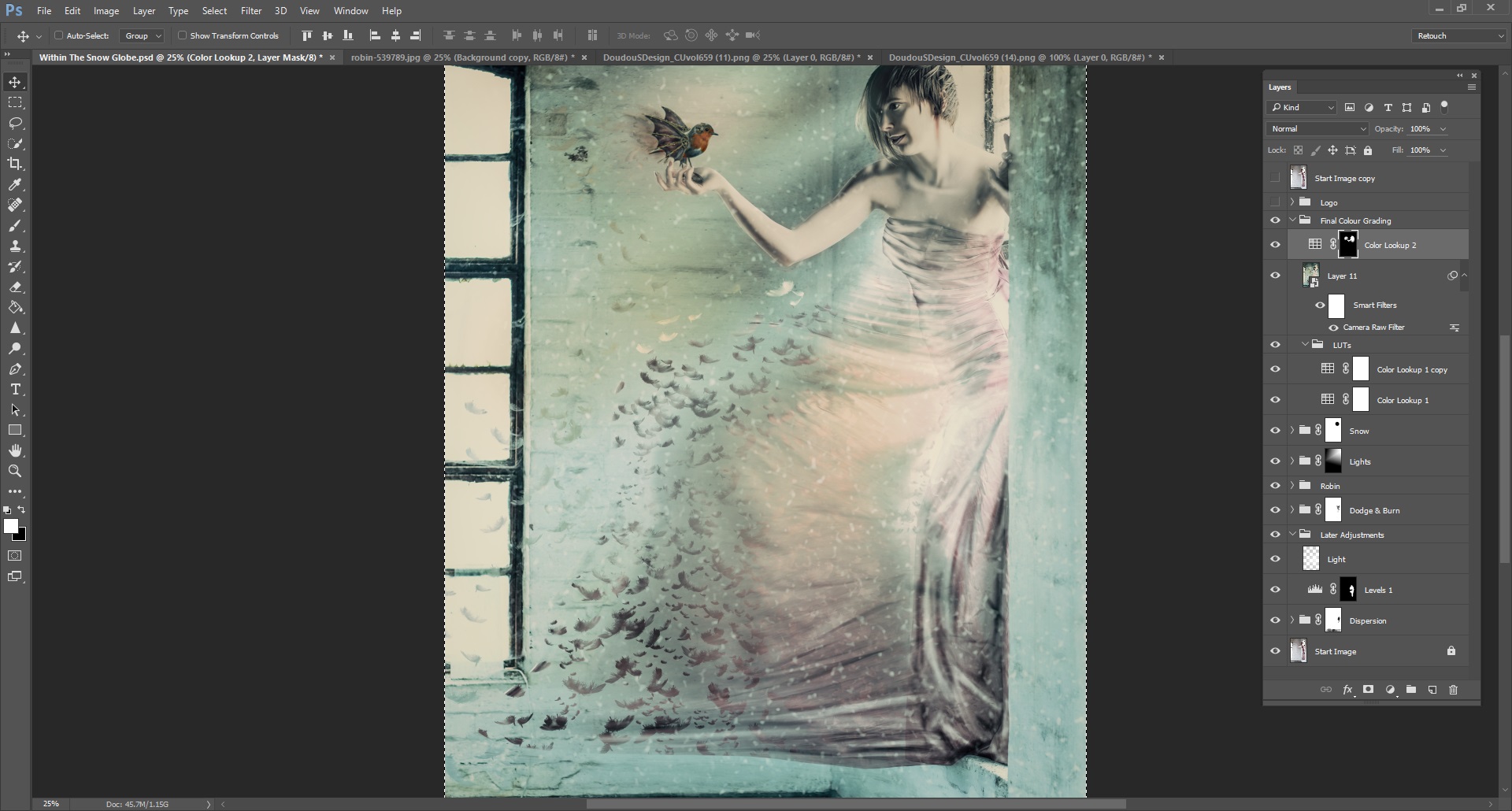1512x811 pixels.
Task: Click the Create New Layer button
Action: click(x=1432, y=690)
